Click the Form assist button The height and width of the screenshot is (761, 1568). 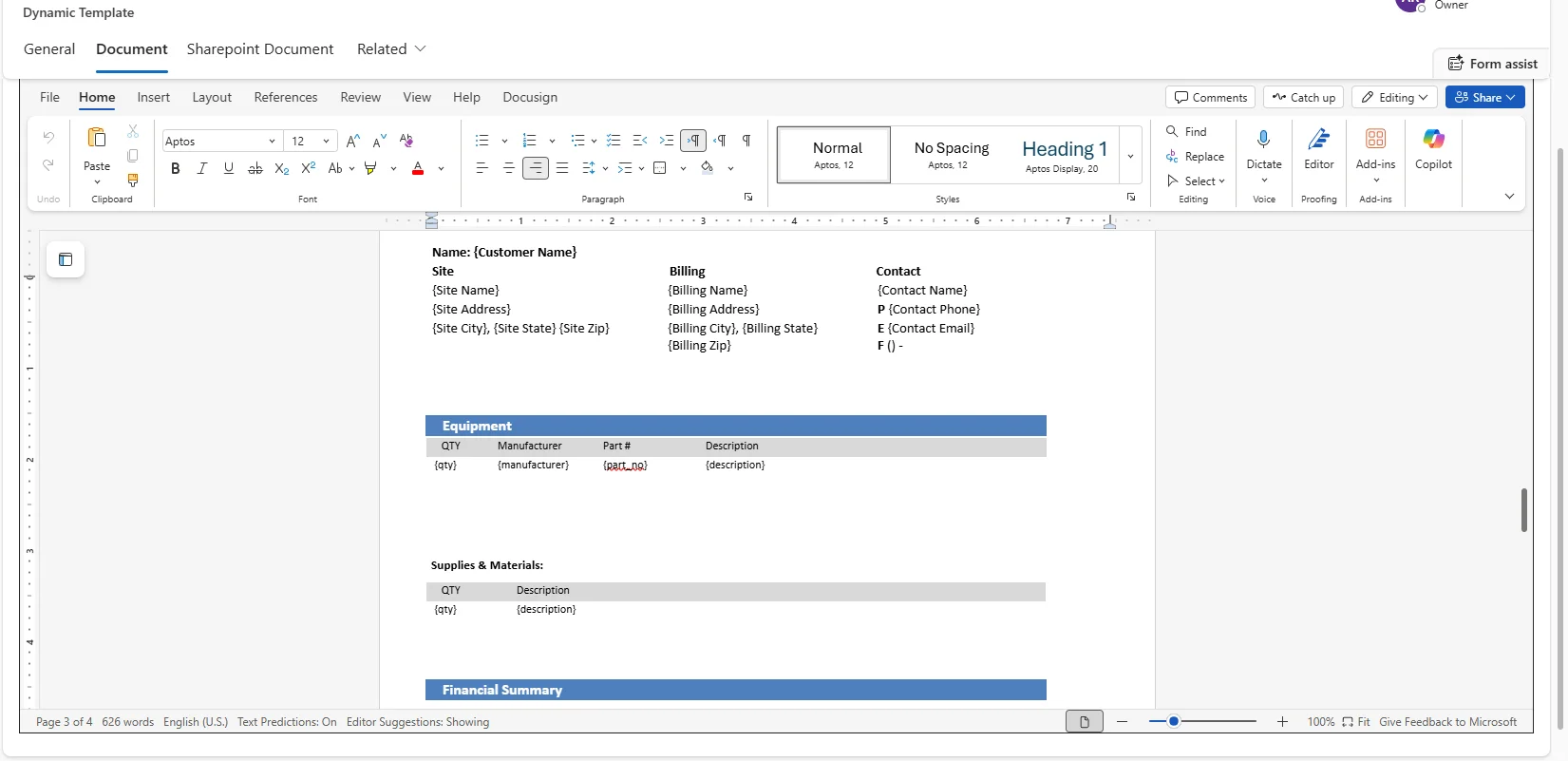[x=1492, y=64]
